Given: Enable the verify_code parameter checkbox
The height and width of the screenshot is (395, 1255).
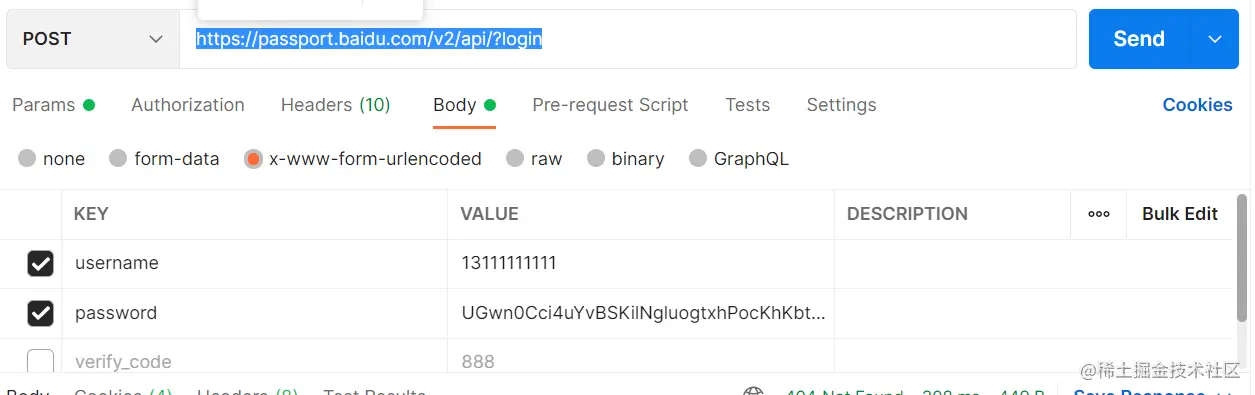Looking at the screenshot, I should point(40,361).
